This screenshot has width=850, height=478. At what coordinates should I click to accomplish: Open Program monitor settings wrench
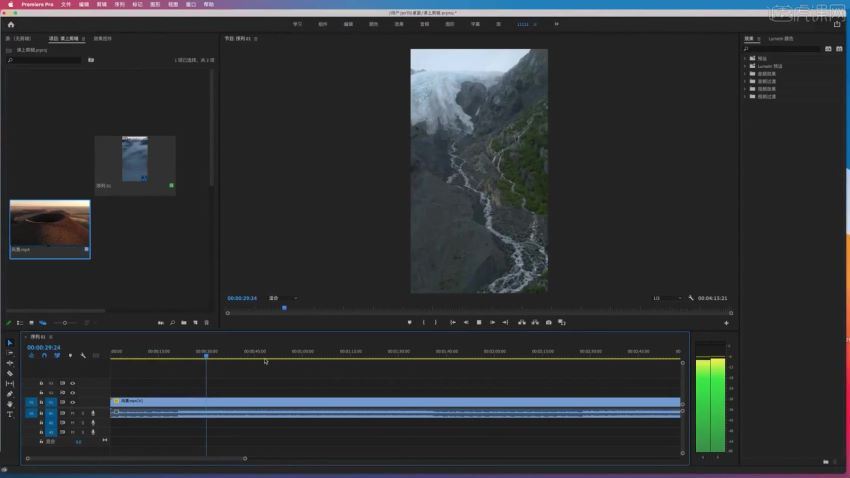(691, 298)
